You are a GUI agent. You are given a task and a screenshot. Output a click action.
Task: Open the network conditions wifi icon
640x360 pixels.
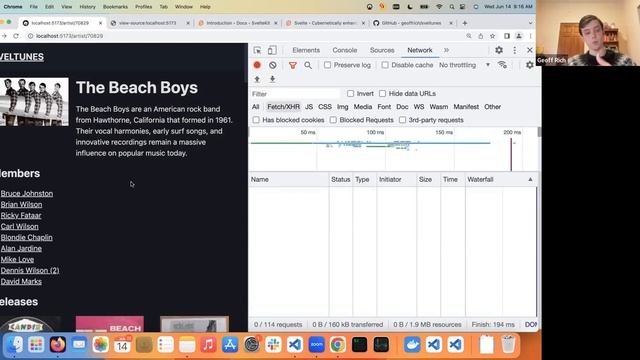pos(502,65)
